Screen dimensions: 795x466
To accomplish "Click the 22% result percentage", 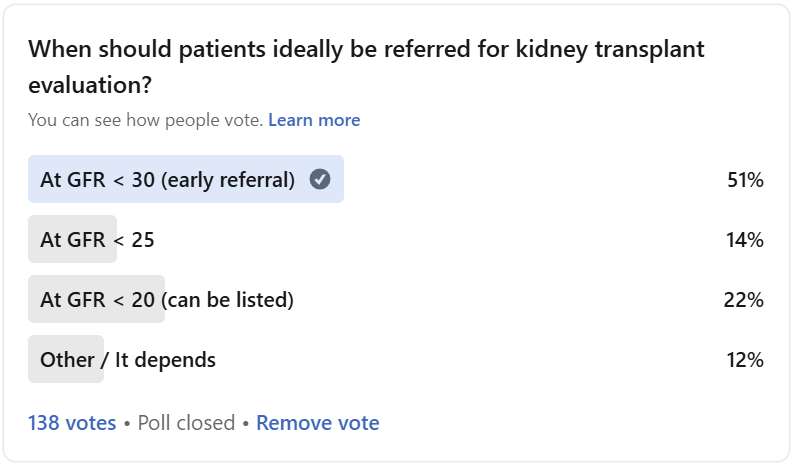I will (x=744, y=299).
